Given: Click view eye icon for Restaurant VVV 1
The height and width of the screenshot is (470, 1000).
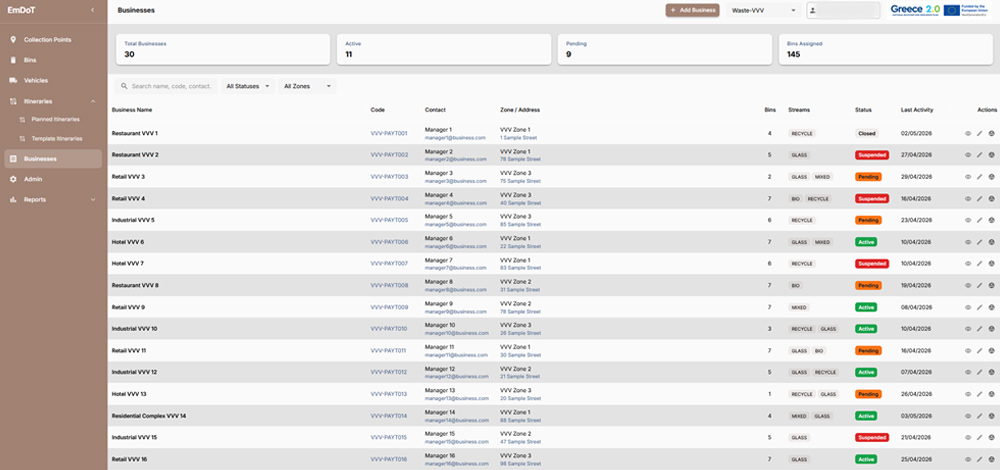Looking at the screenshot, I should 967,134.
